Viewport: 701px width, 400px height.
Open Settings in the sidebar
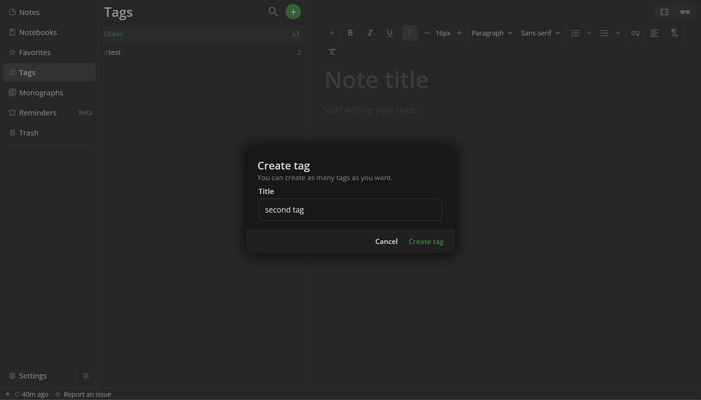click(38, 375)
